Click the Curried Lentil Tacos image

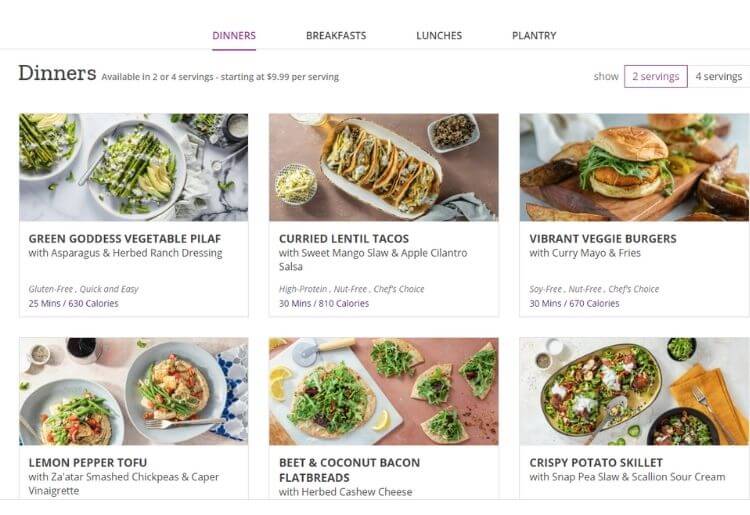pyautogui.click(x=383, y=167)
